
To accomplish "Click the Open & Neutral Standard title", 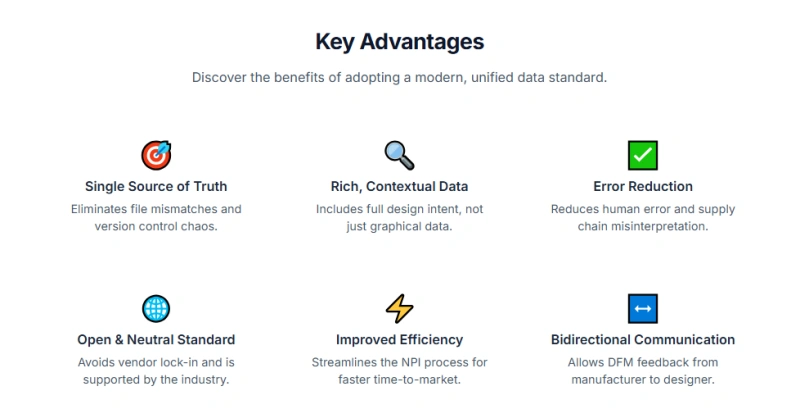I will tap(156, 339).
